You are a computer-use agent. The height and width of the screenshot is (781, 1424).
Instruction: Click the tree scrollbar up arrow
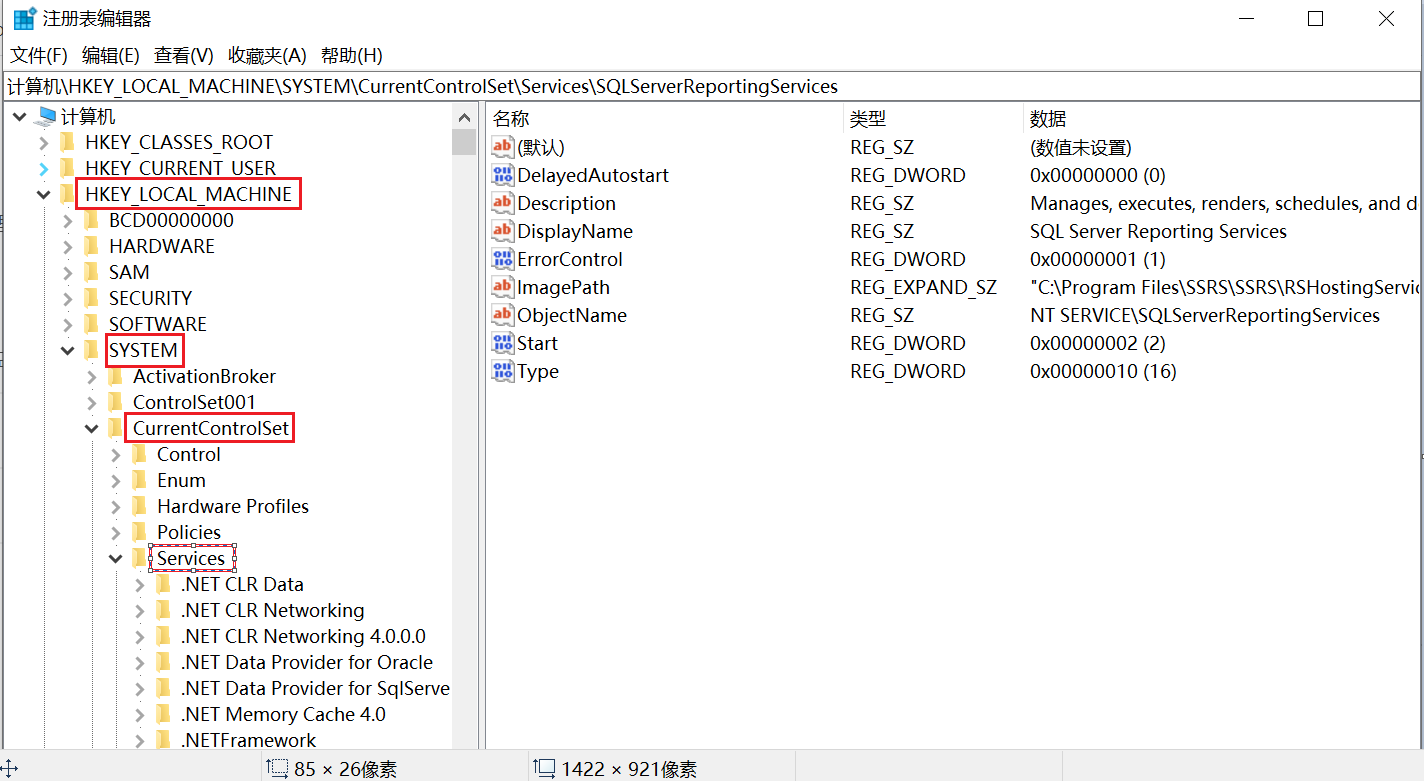coord(464,116)
